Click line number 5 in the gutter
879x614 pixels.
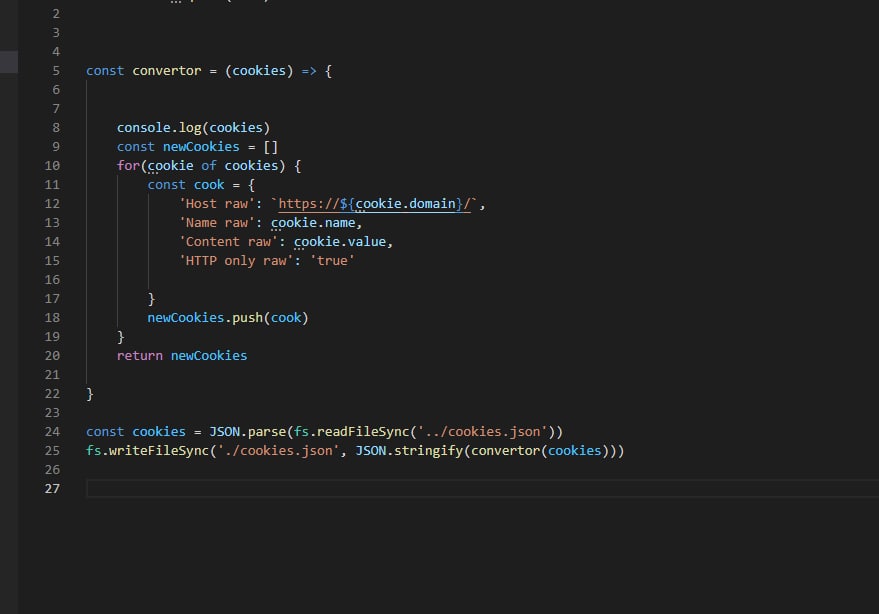(56, 71)
